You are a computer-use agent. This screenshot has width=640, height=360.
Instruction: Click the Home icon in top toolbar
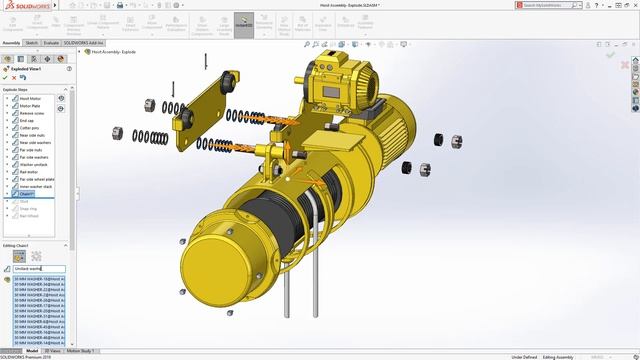point(73,5)
